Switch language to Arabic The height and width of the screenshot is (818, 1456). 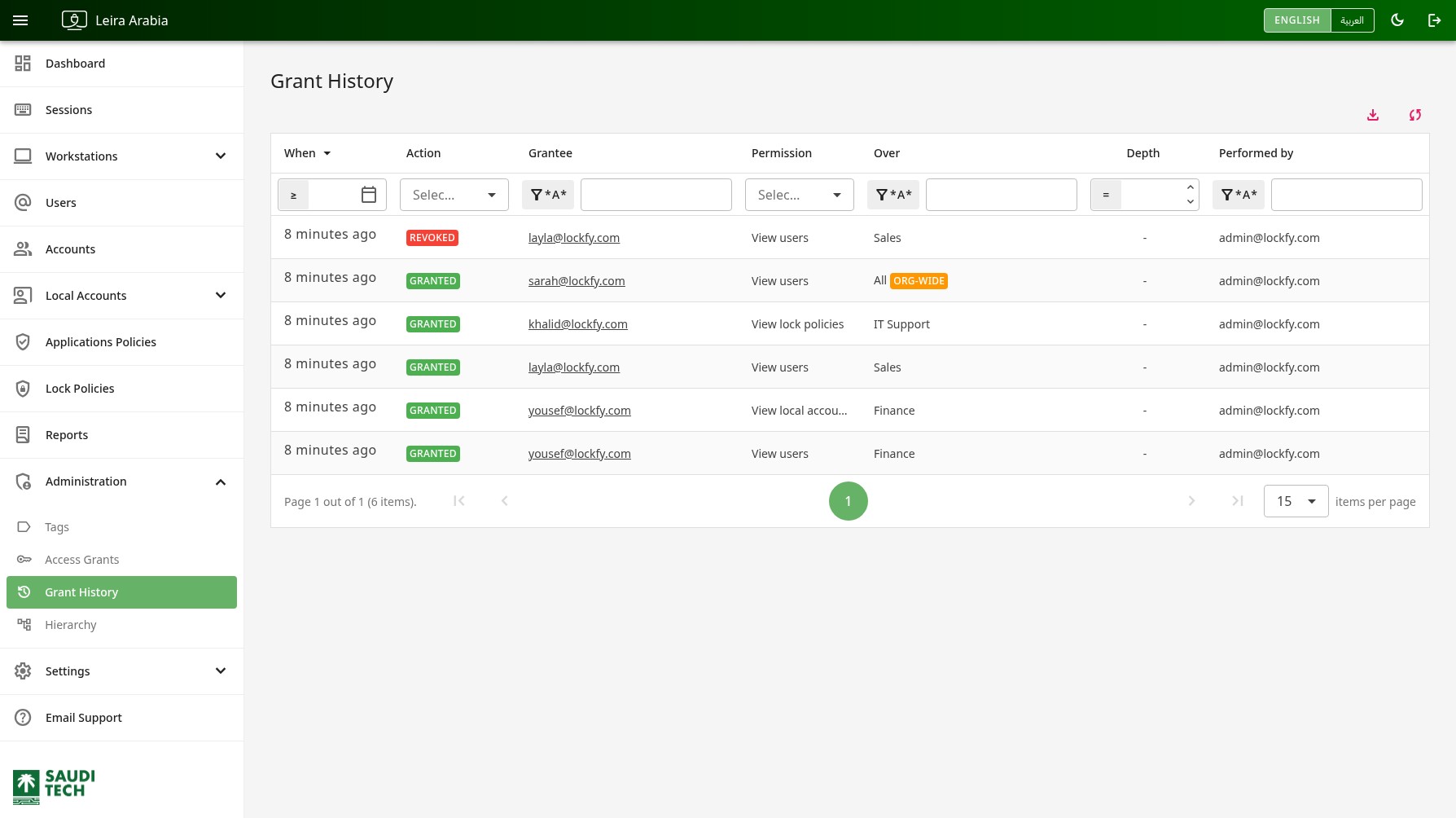coord(1352,20)
